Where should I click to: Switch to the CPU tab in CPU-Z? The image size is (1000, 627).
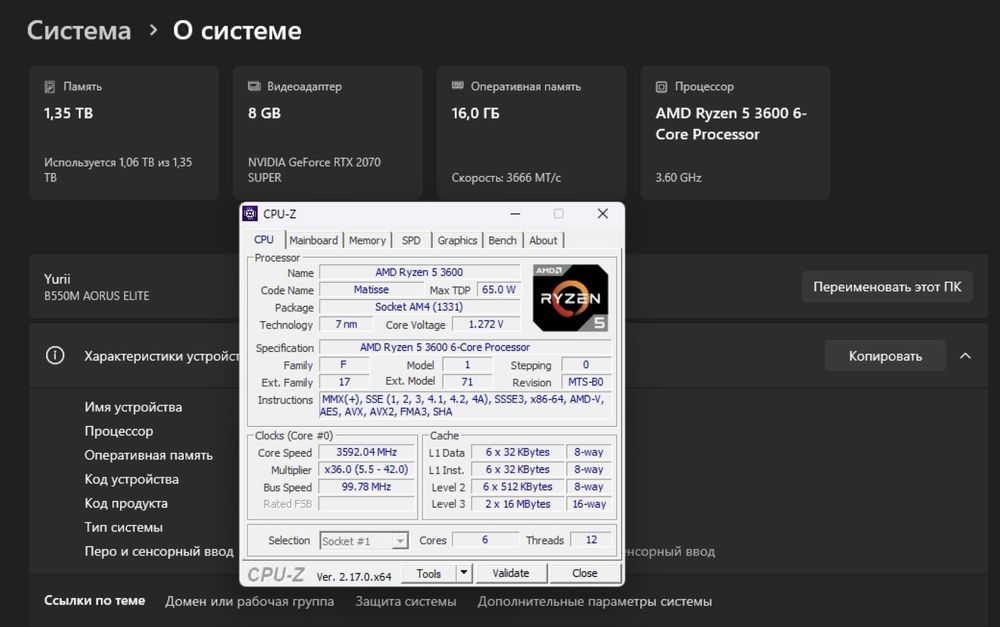(x=264, y=240)
